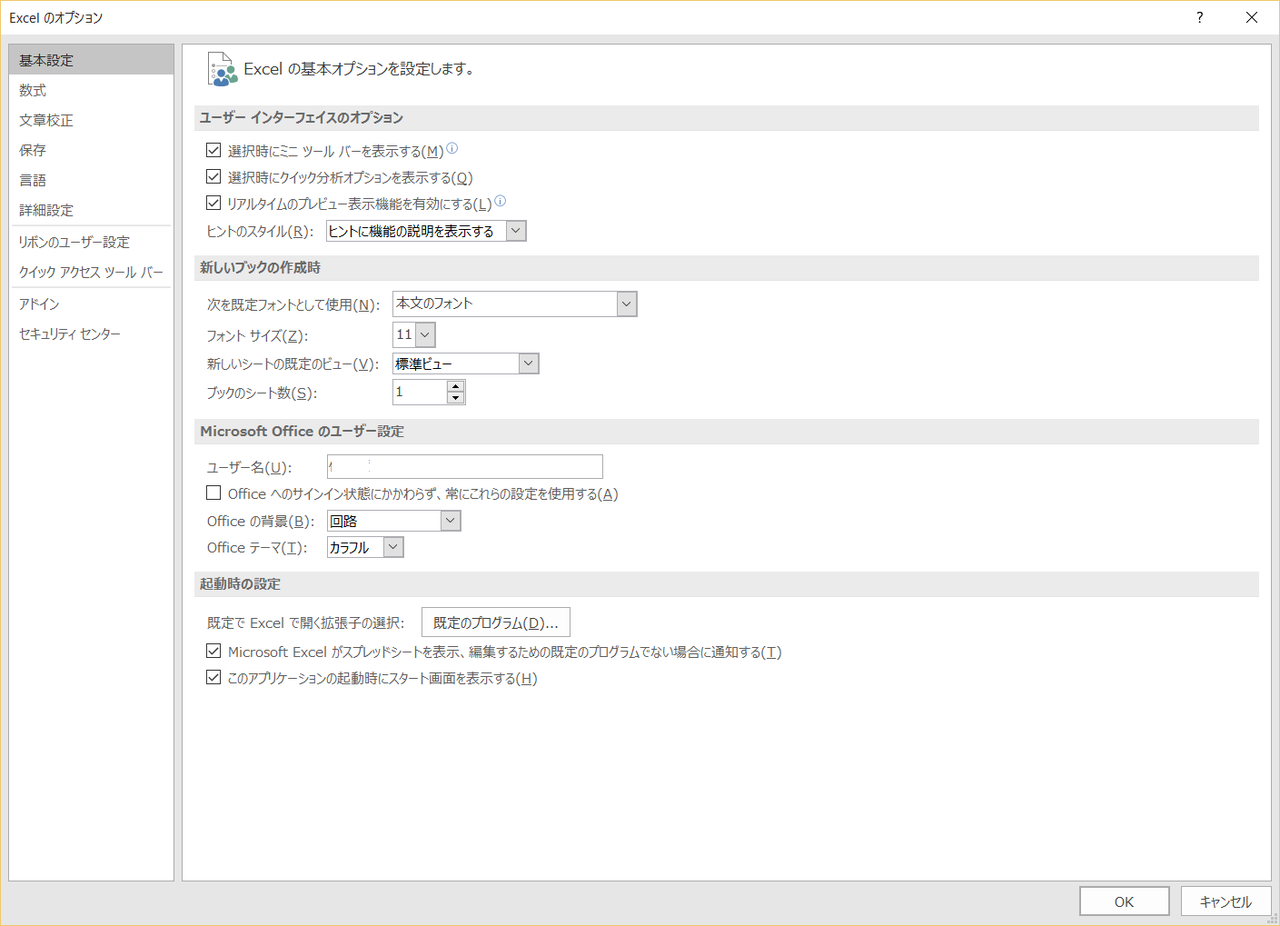The height and width of the screenshot is (926, 1280).
Task: Open the 詳細設定 category
Action: click(x=91, y=210)
